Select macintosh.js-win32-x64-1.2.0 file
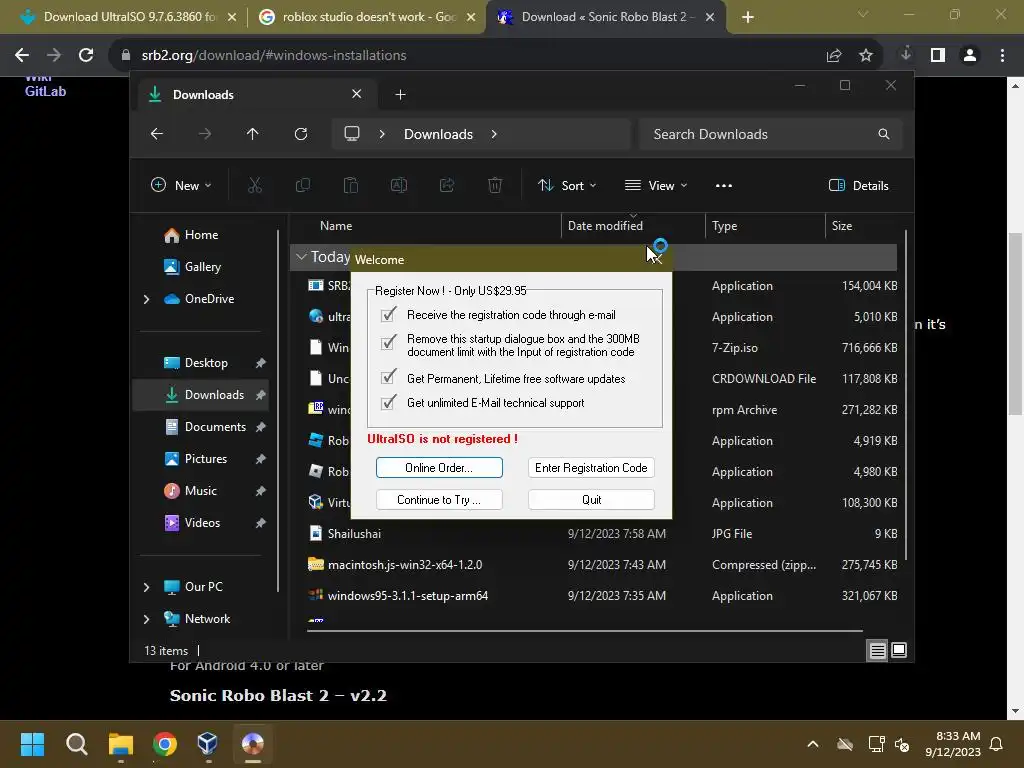This screenshot has width=1024, height=768. (x=405, y=565)
